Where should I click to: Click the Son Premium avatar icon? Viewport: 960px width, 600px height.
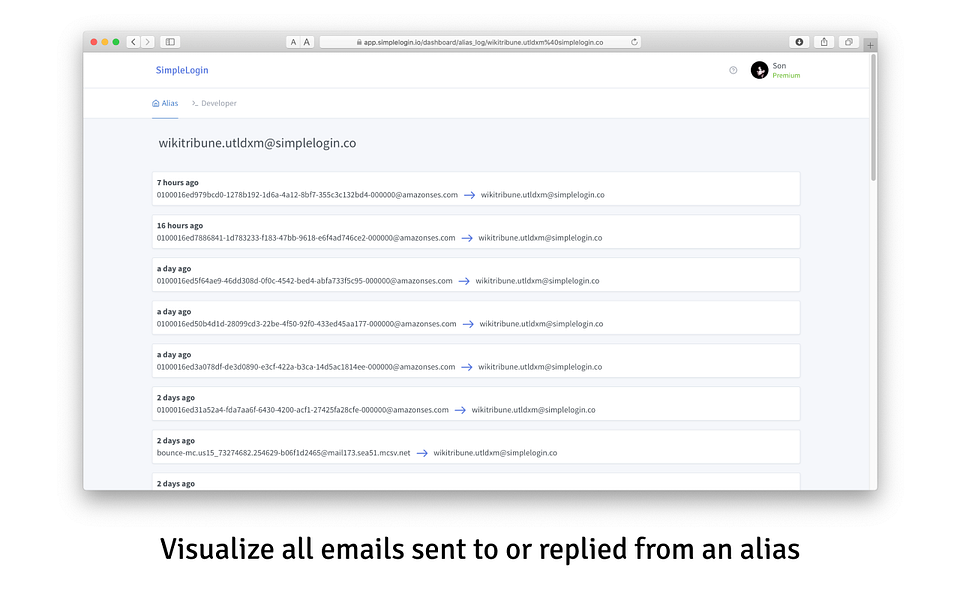760,70
